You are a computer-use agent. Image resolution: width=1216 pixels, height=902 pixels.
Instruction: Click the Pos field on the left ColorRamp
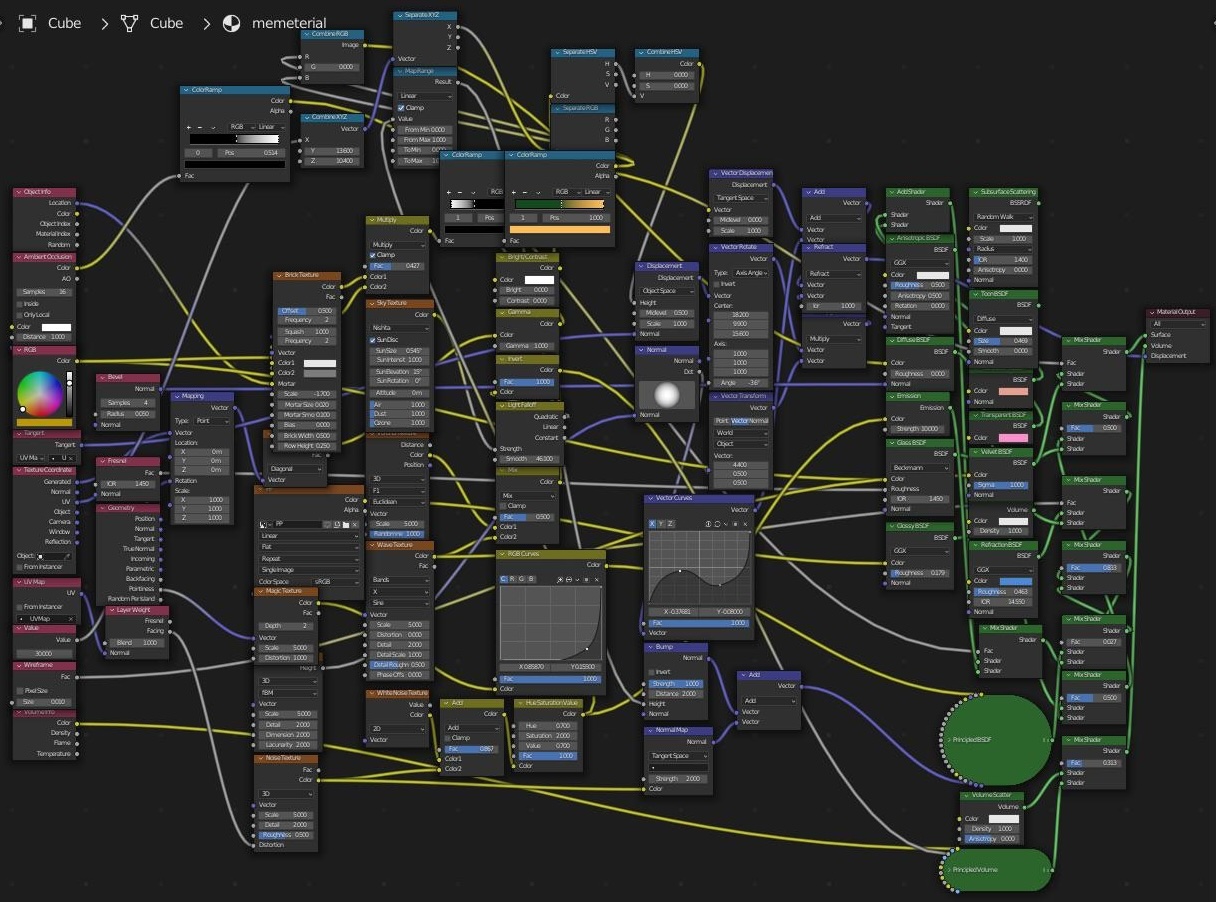point(490,218)
